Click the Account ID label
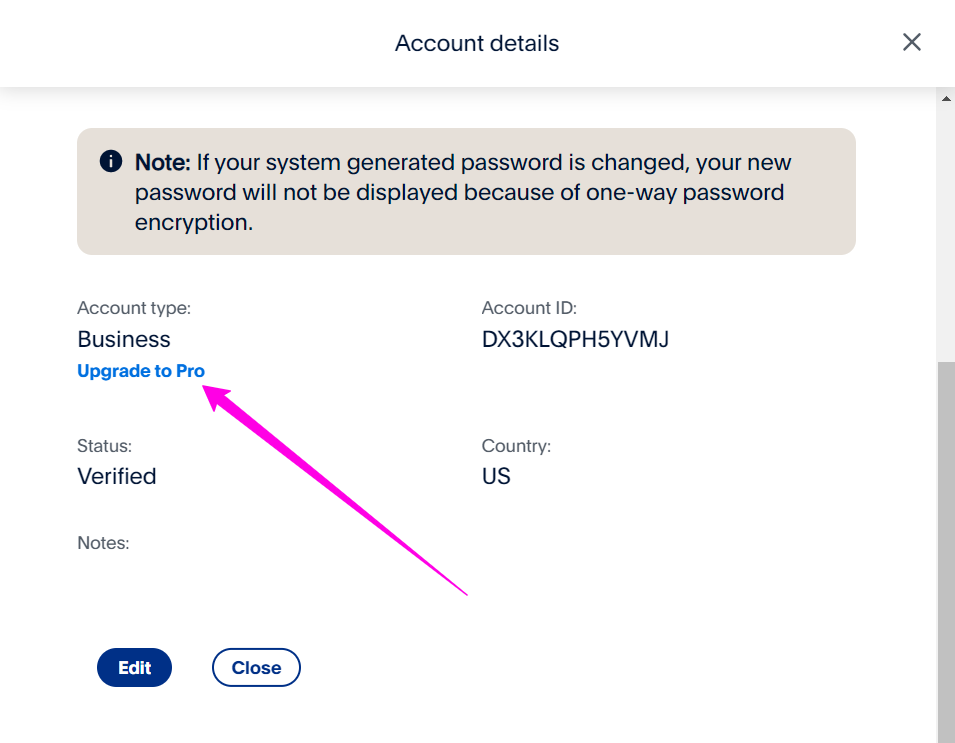The image size is (955, 743). point(529,308)
